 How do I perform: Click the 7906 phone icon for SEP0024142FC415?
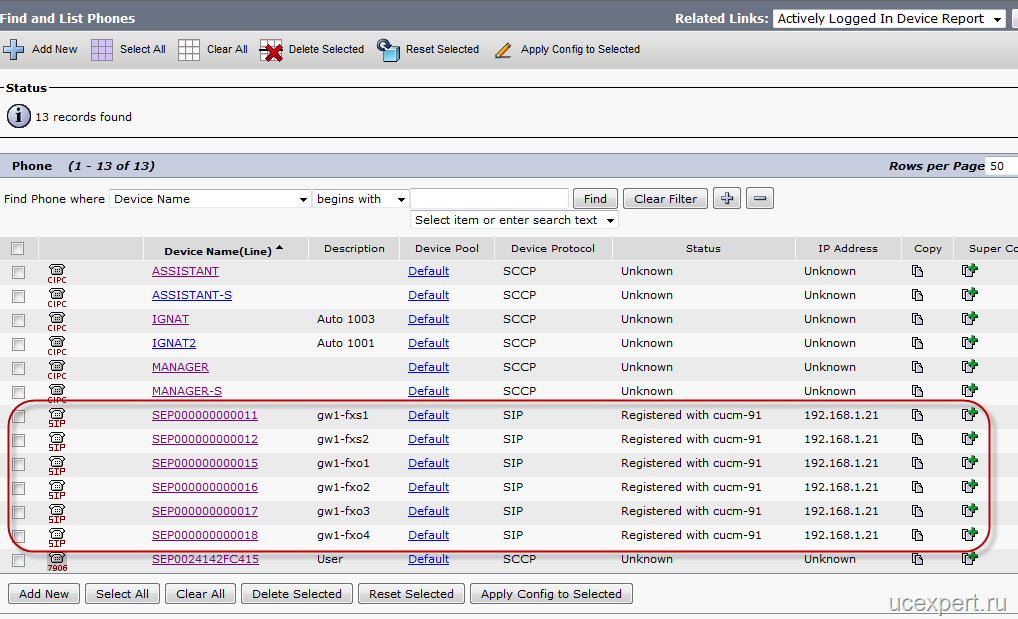click(x=56, y=562)
